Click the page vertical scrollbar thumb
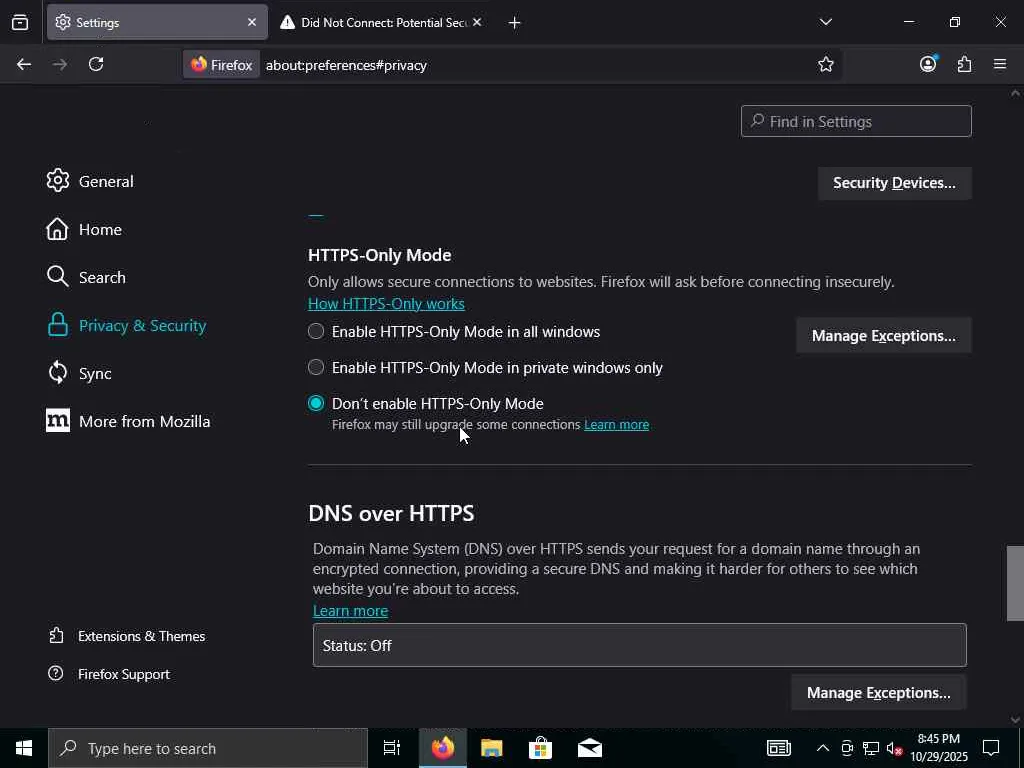 [1015, 584]
